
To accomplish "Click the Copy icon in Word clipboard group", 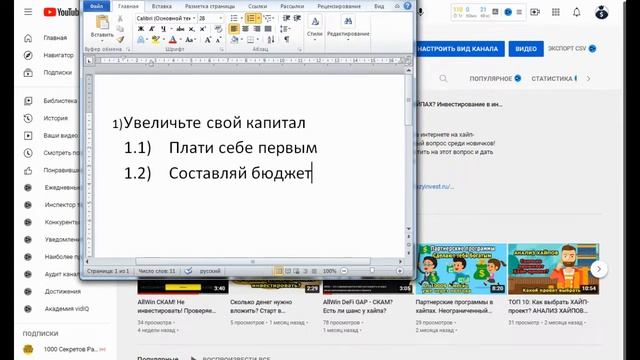I will tap(120, 29).
